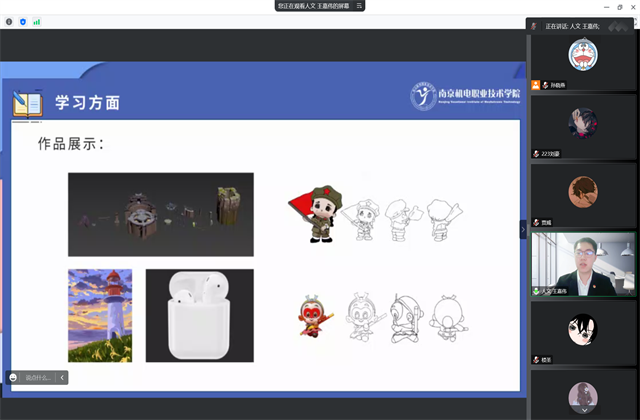
Task: Click the speaking indicator icon in sidebar header
Action: [x=535, y=26]
